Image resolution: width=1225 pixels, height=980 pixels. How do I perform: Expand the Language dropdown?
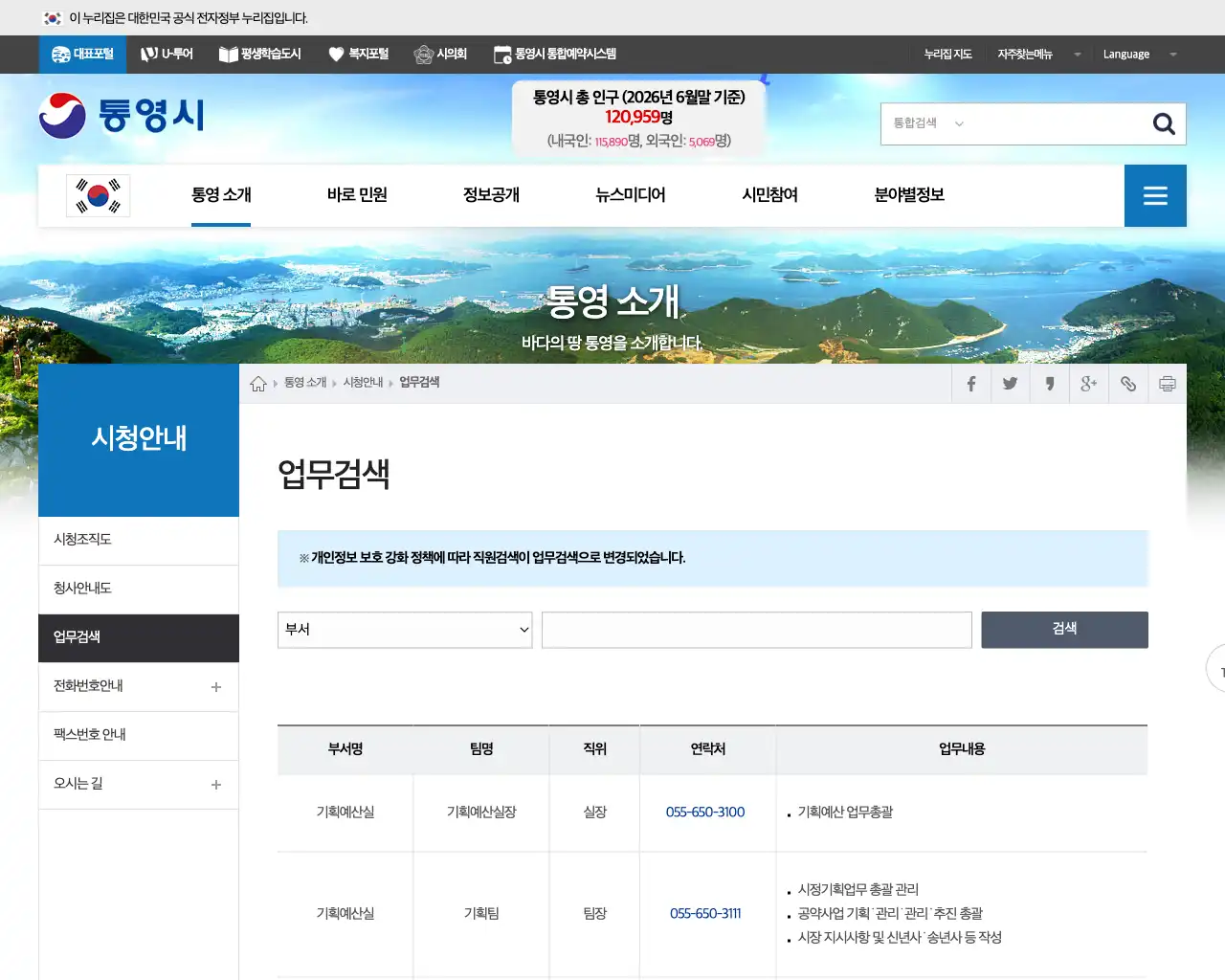tap(1139, 55)
